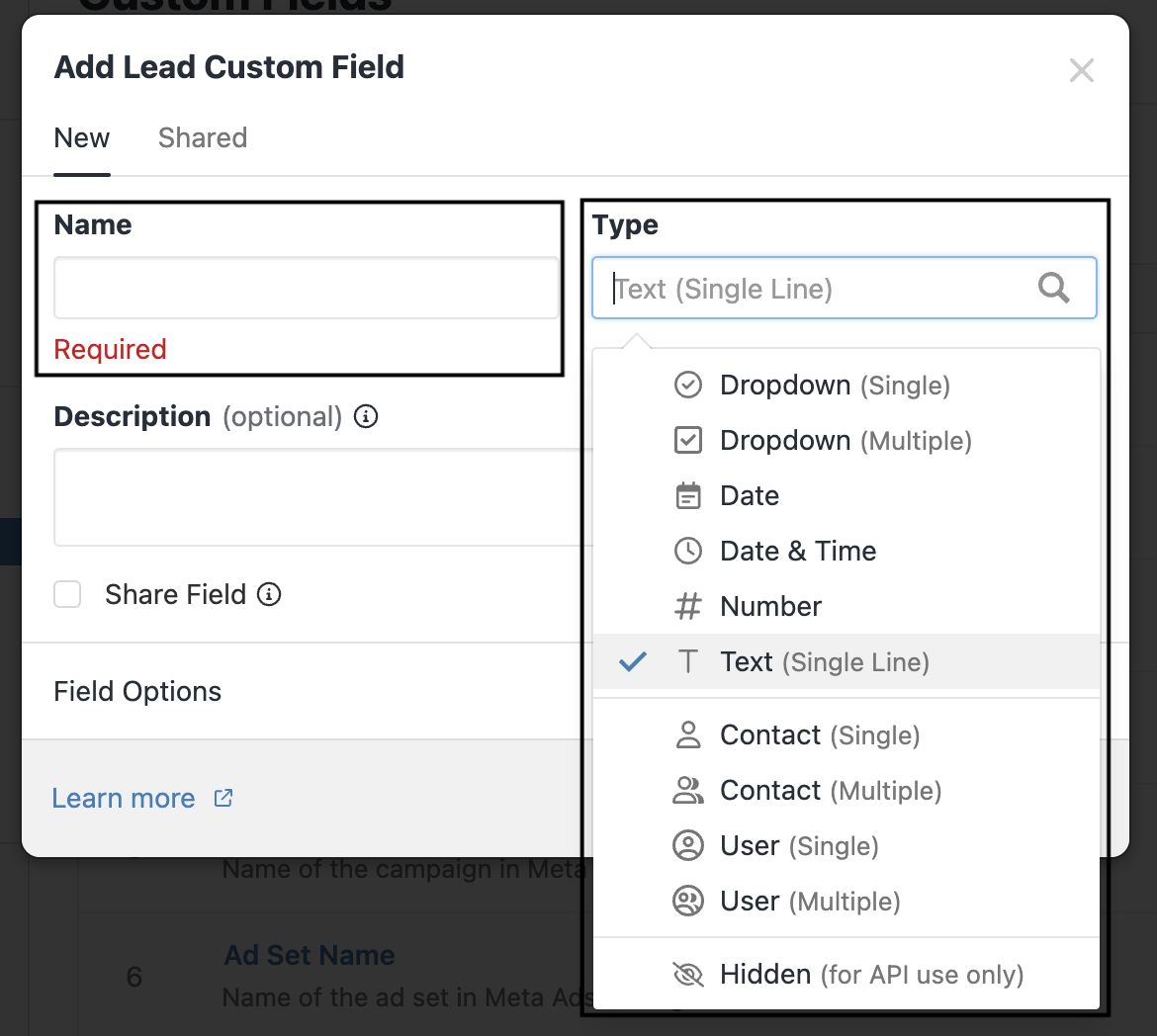Click the clock icon beside Date & Time
Screen dimensions: 1157x1036
point(688,551)
